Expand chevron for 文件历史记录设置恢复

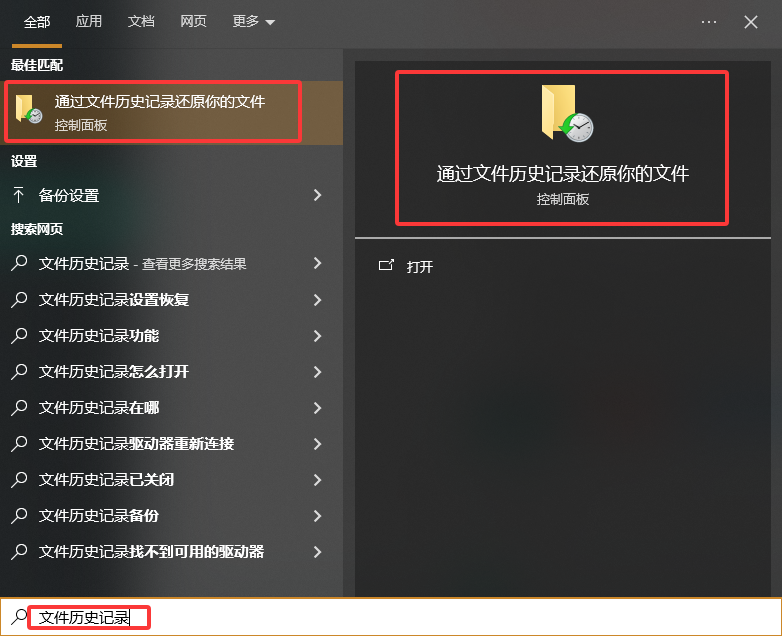point(318,299)
